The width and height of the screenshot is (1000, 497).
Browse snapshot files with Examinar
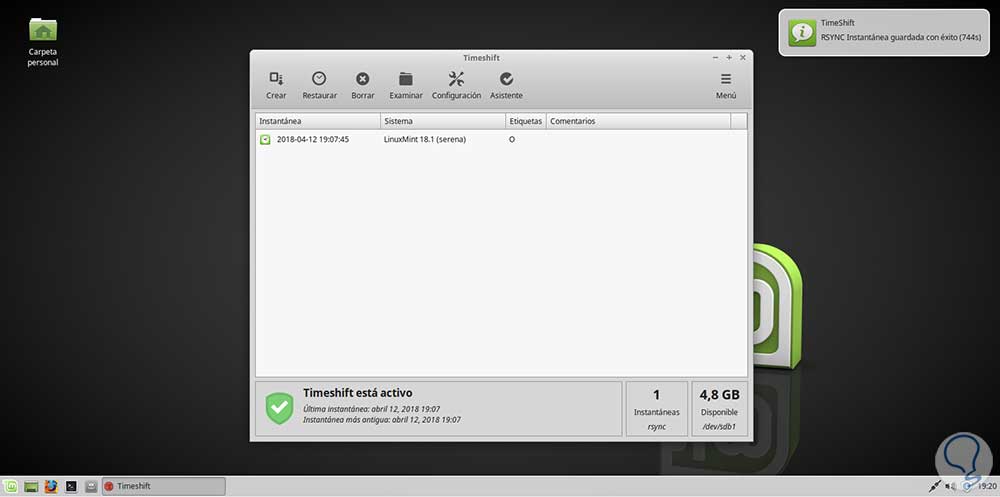(x=406, y=85)
